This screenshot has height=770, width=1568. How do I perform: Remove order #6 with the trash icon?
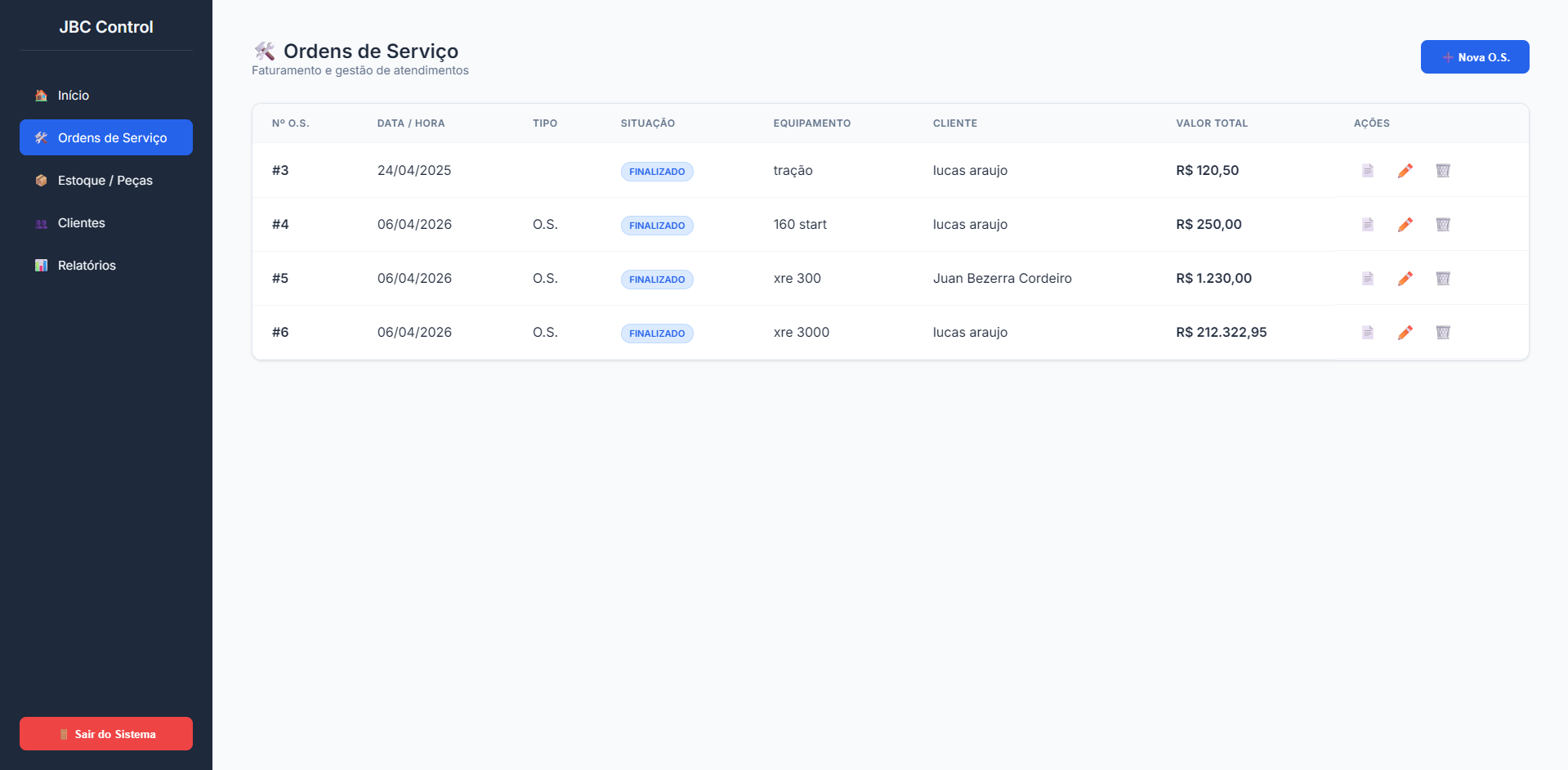tap(1443, 332)
